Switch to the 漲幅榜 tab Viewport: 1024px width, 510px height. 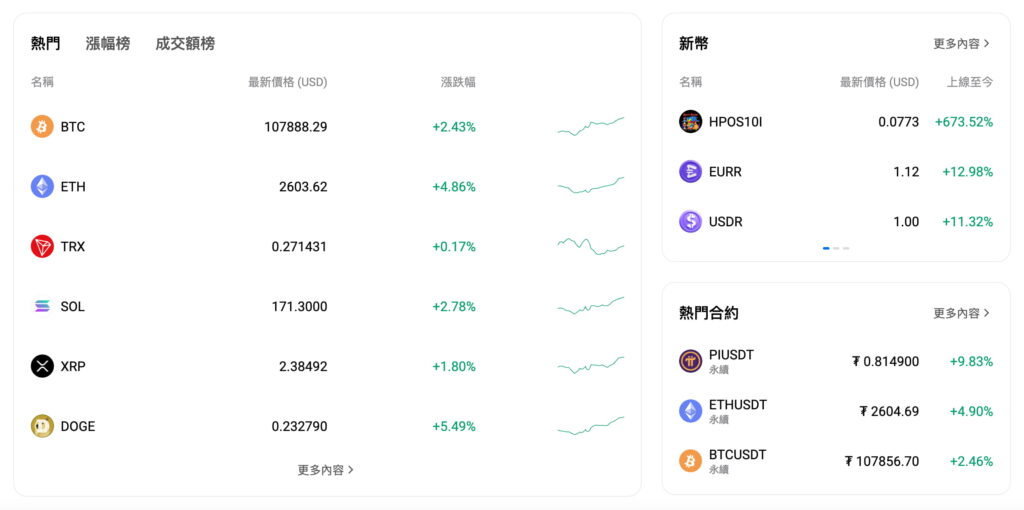[x=108, y=44]
